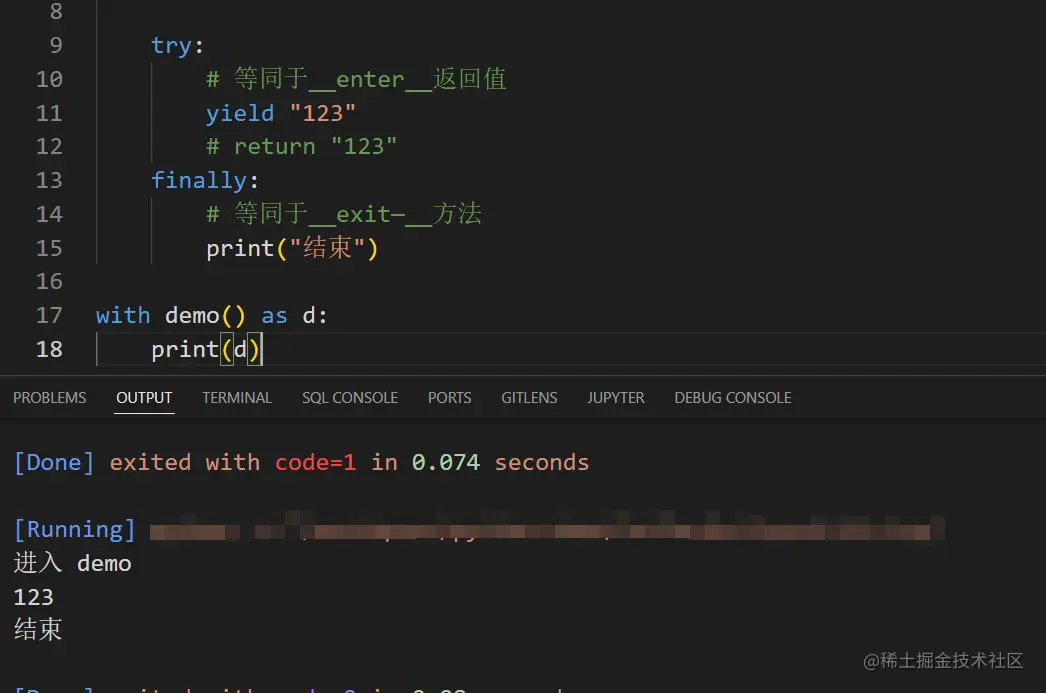Click line number 12 in the gutter
1046x693 pixels.
pos(49,147)
